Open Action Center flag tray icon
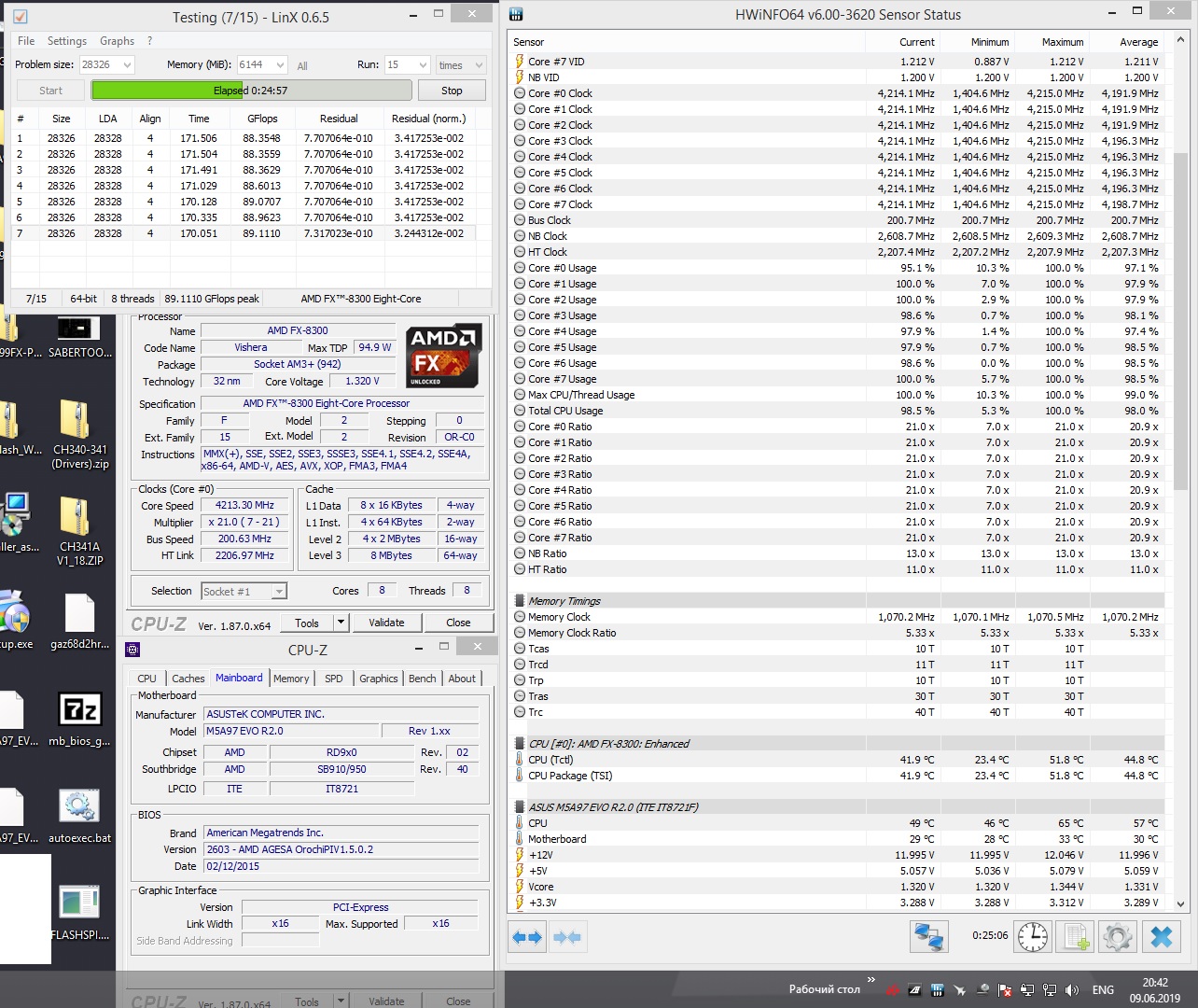Screen dimensions: 1198x1008 click(1005, 990)
